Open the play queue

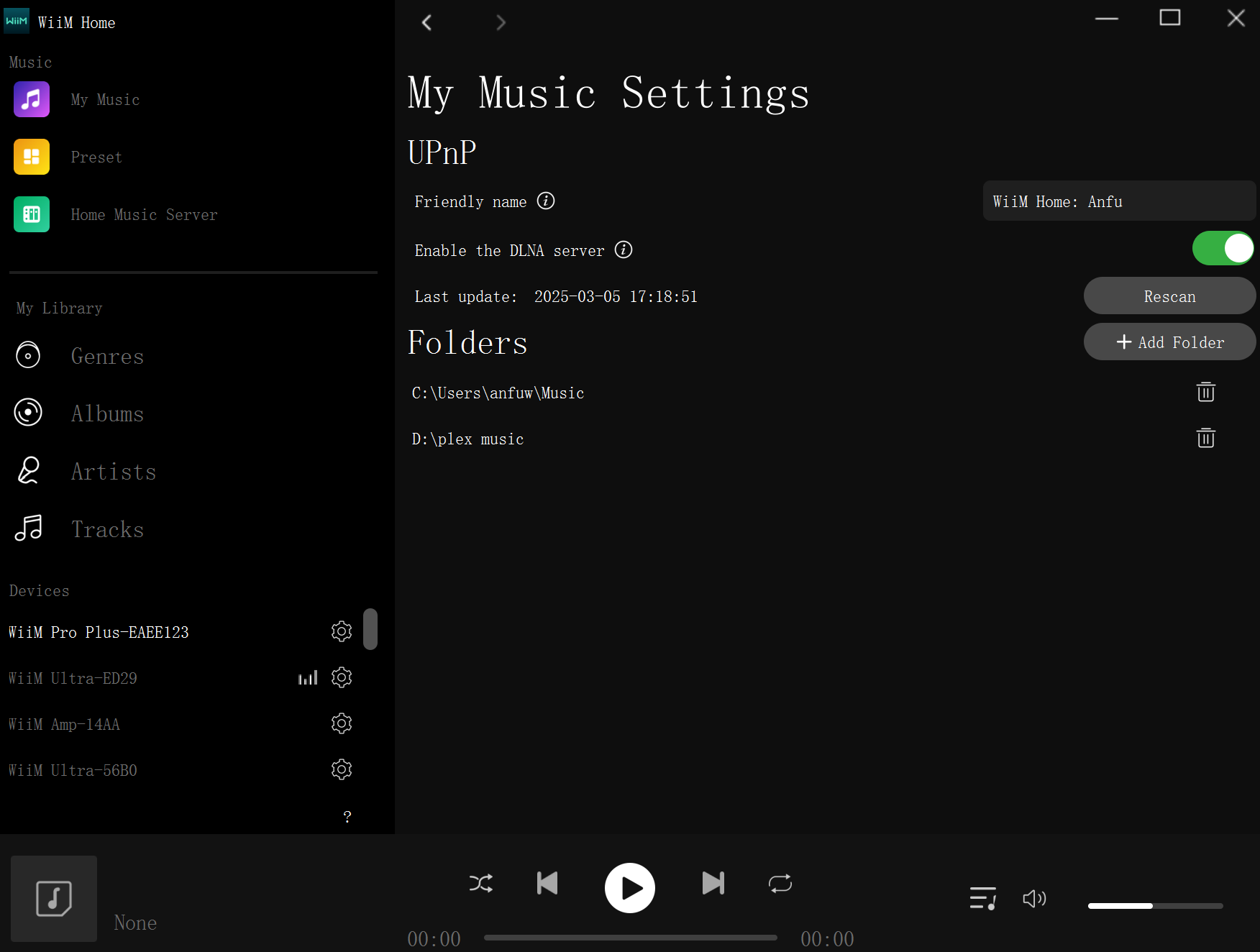click(983, 898)
